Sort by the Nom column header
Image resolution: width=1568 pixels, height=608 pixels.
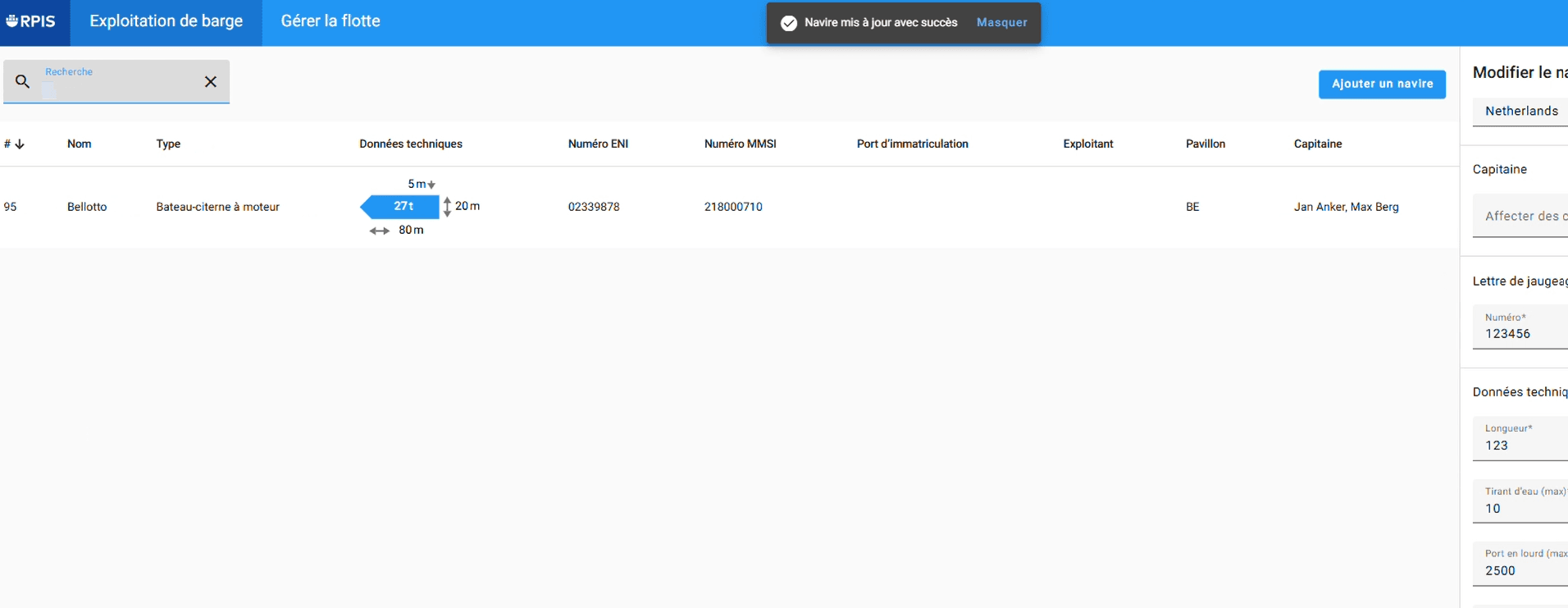(80, 144)
